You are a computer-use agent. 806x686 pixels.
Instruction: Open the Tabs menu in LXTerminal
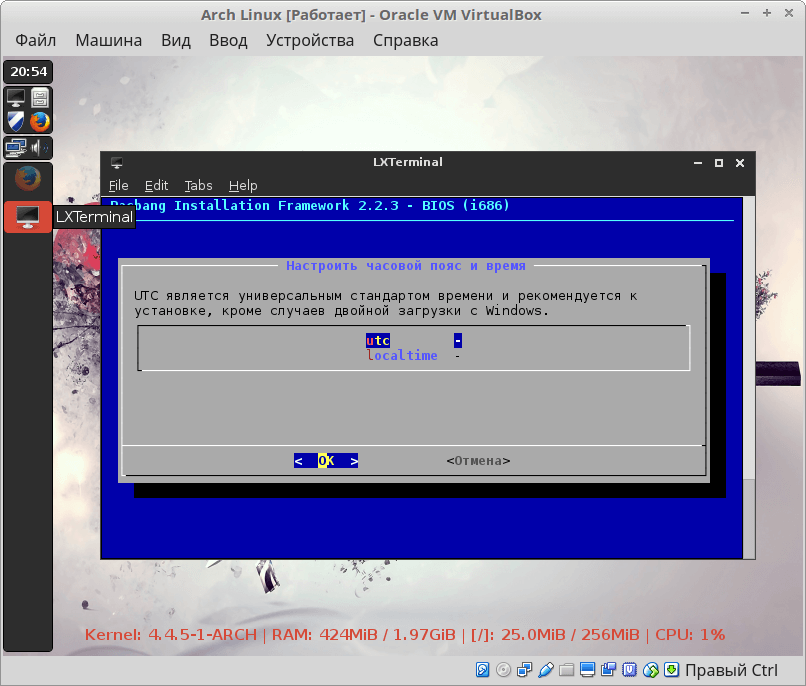pos(198,185)
